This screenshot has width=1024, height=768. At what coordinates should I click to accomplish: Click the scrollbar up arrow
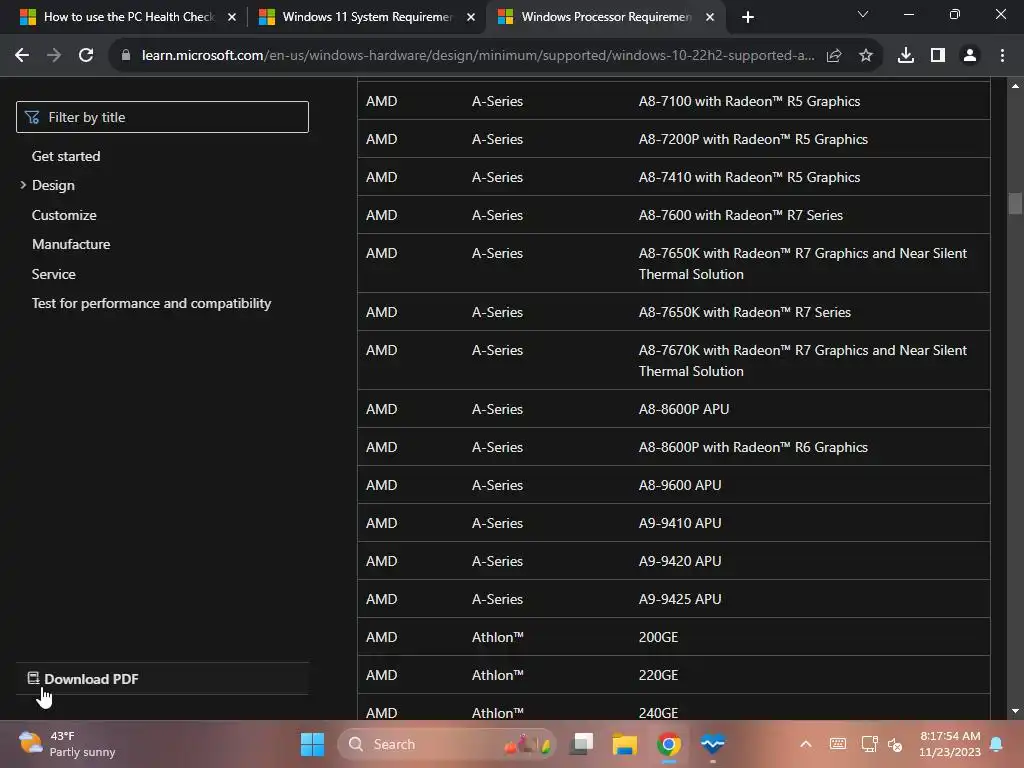[1015, 86]
